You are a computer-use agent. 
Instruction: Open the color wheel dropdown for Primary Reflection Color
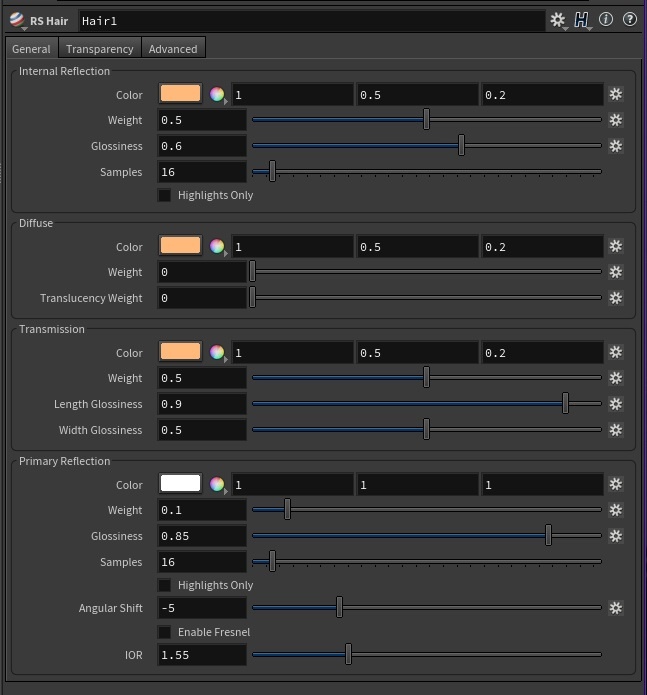pos(218,484)
